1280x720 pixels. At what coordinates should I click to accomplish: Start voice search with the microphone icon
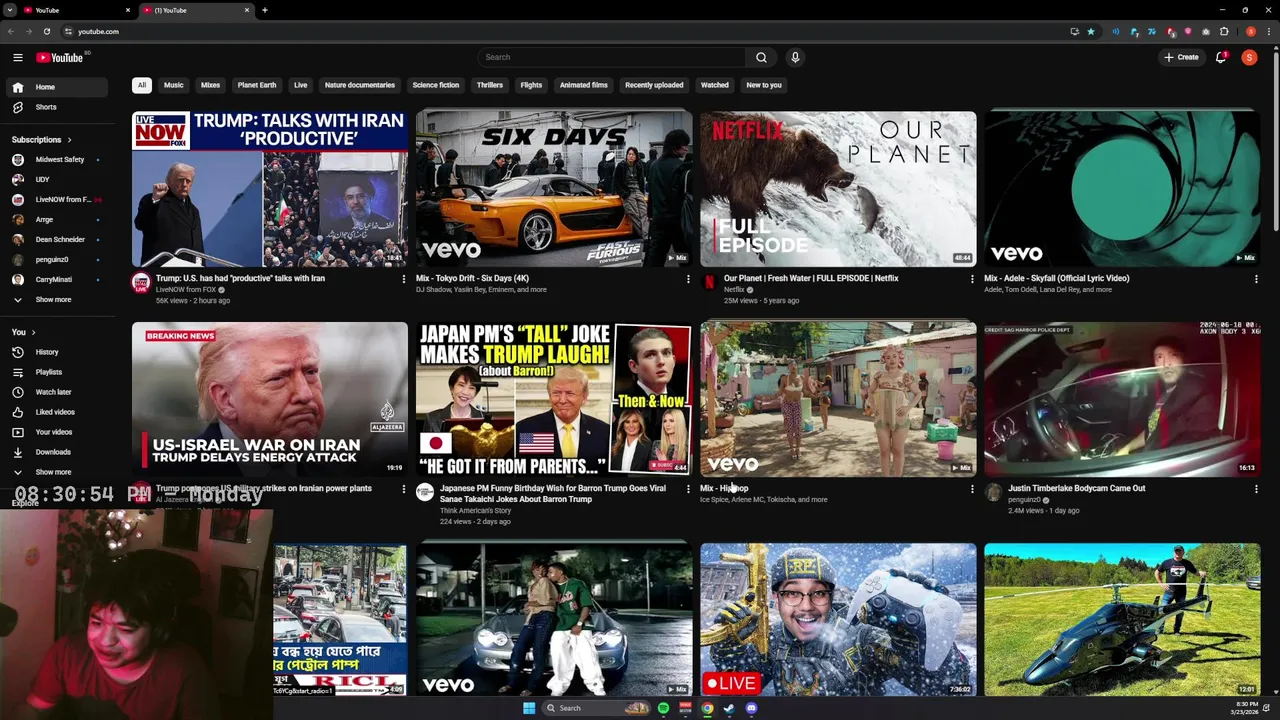tap(795, 57)
